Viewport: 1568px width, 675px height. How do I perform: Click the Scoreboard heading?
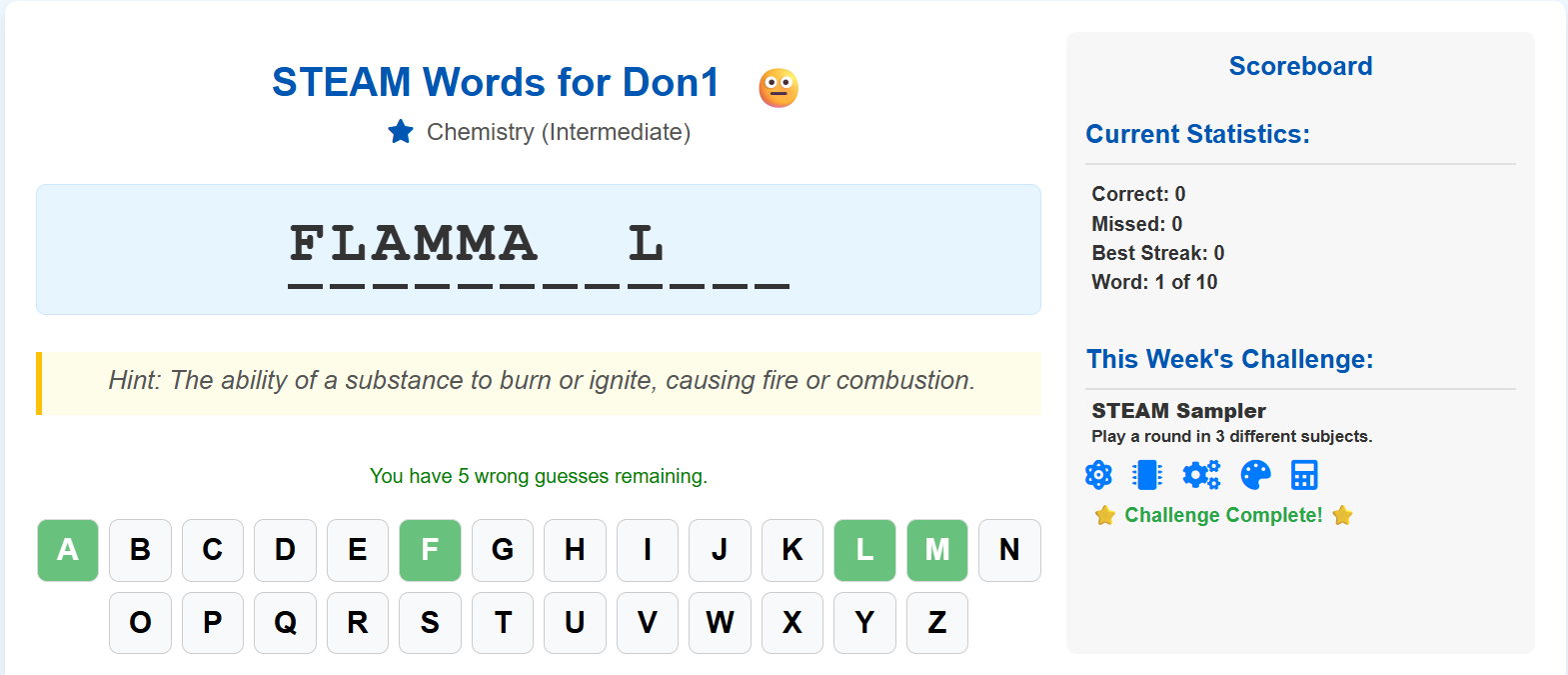1300,66
